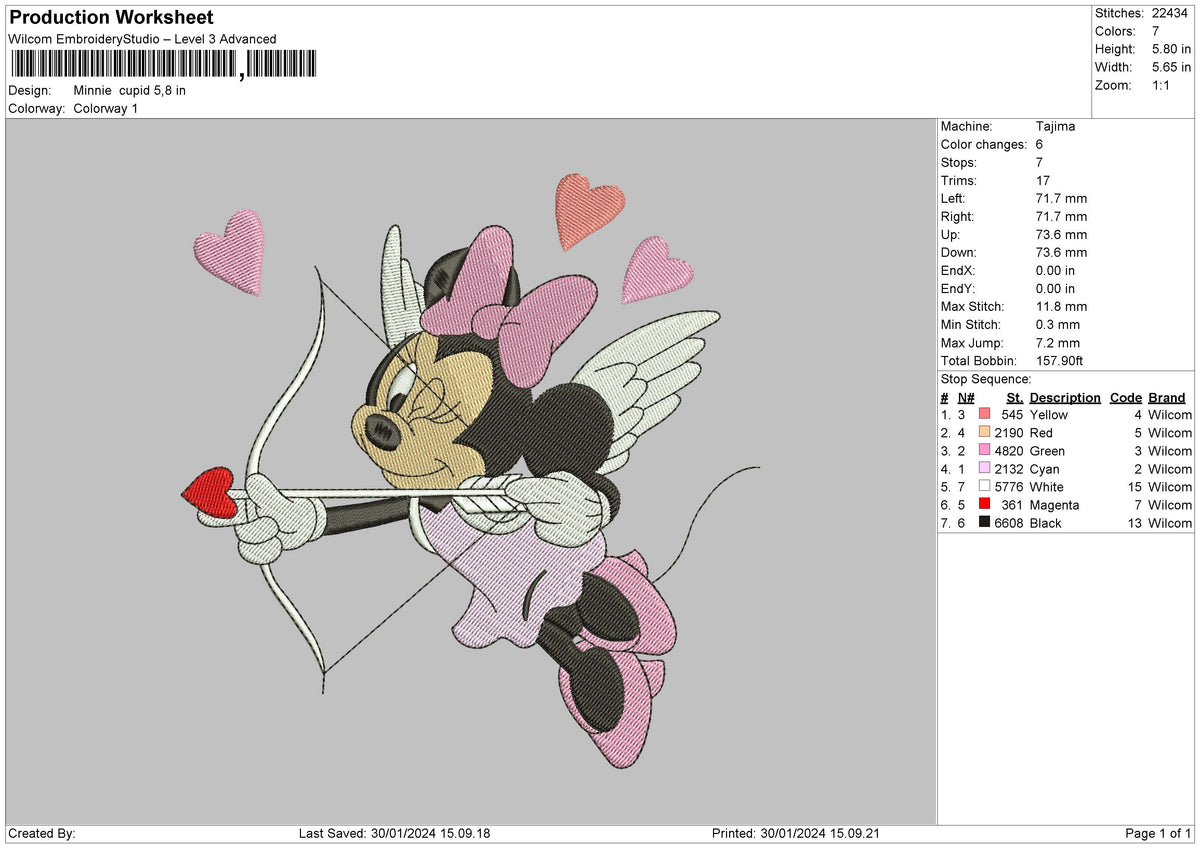Screen dimensions: 1200x848
Task: Click the Trims value 17
Action: [1044, 181]
